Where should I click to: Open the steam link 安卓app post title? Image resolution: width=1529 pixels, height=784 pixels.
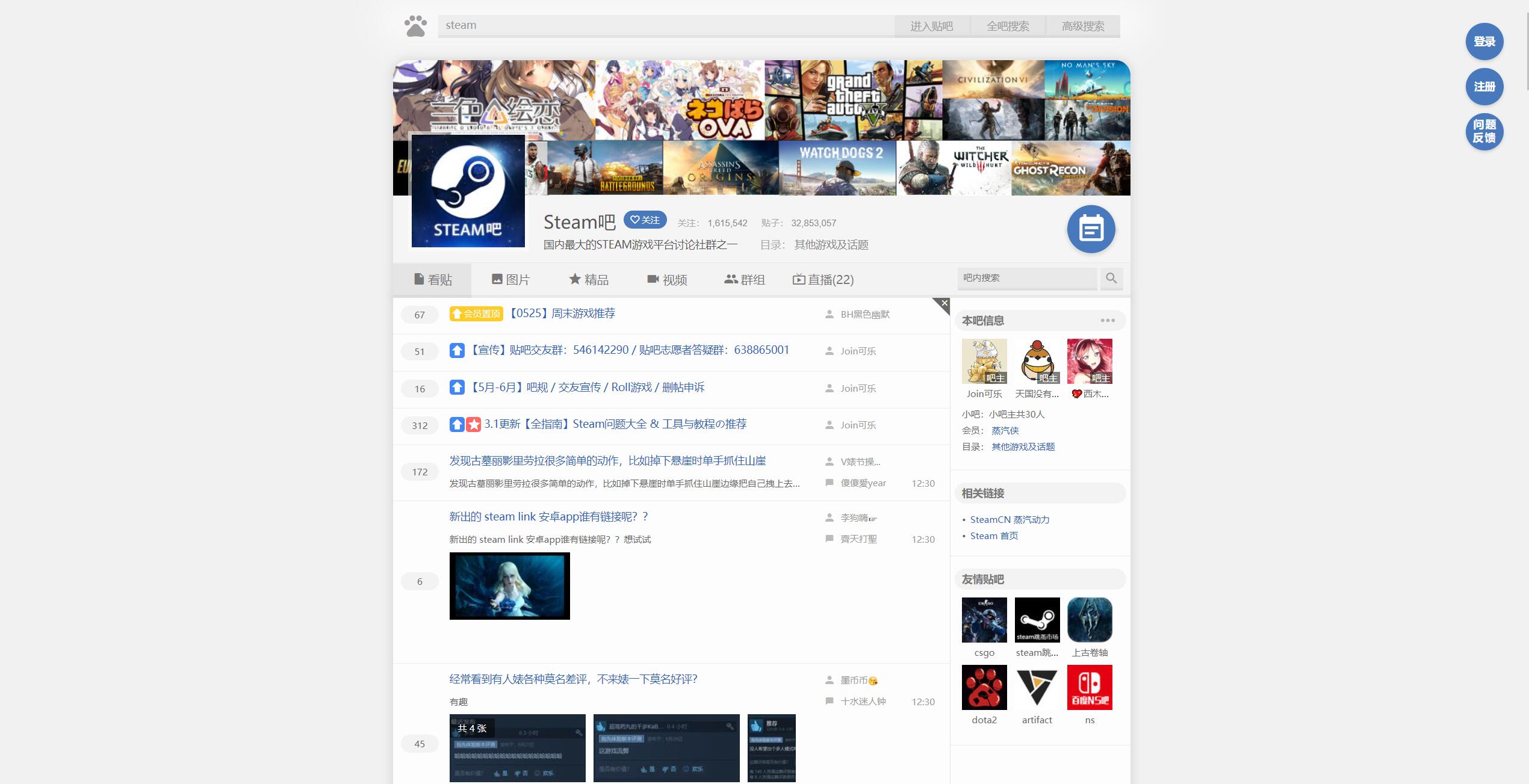(x=548, y=517)
